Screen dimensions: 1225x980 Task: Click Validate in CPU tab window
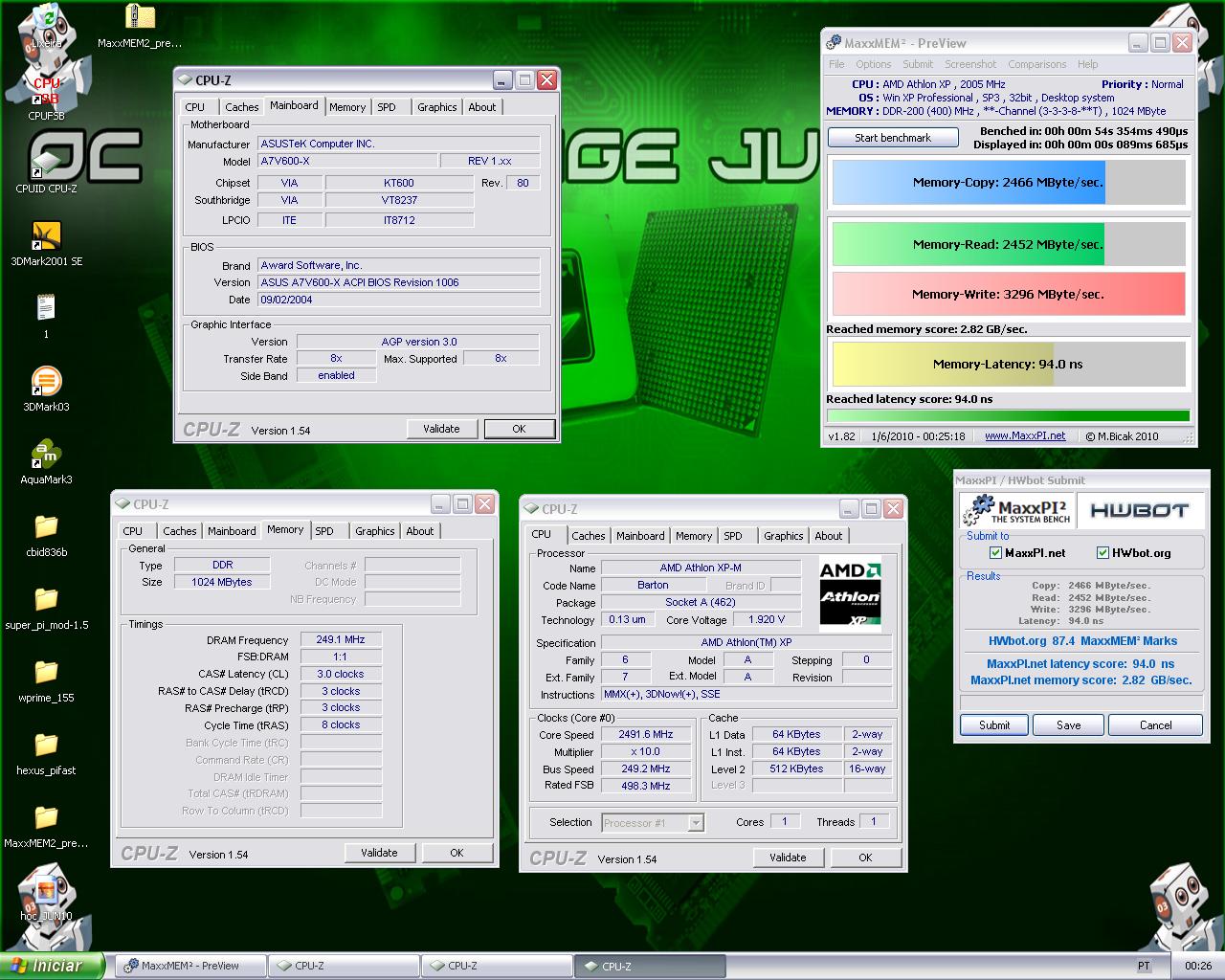788,857
